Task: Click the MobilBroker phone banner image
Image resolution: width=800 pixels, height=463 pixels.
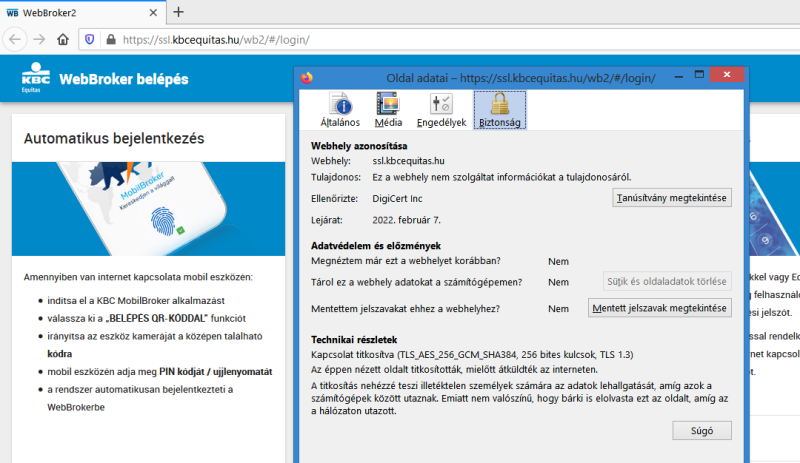Action: [x=148, y=209]
